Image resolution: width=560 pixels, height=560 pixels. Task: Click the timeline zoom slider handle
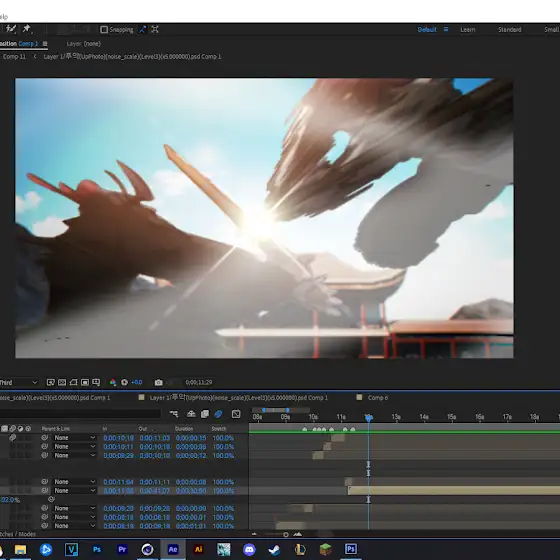pos(286,535)
